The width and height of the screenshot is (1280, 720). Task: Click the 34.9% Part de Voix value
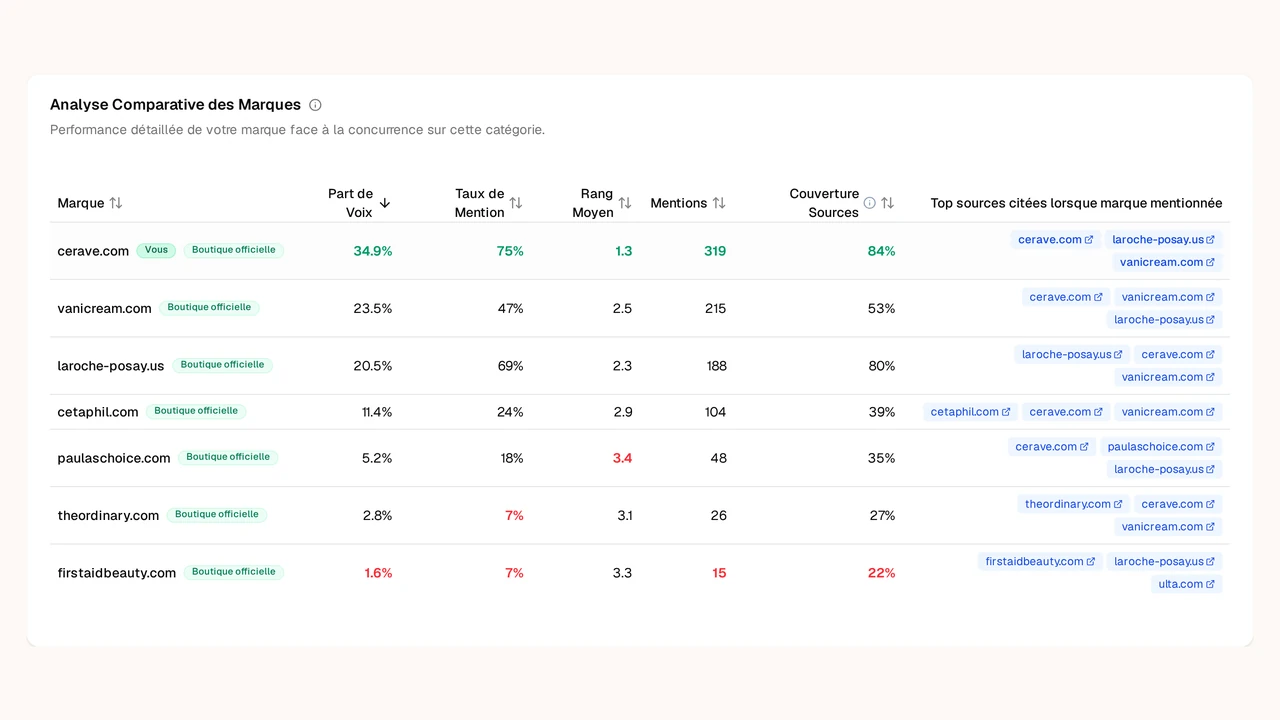(373, 251)
